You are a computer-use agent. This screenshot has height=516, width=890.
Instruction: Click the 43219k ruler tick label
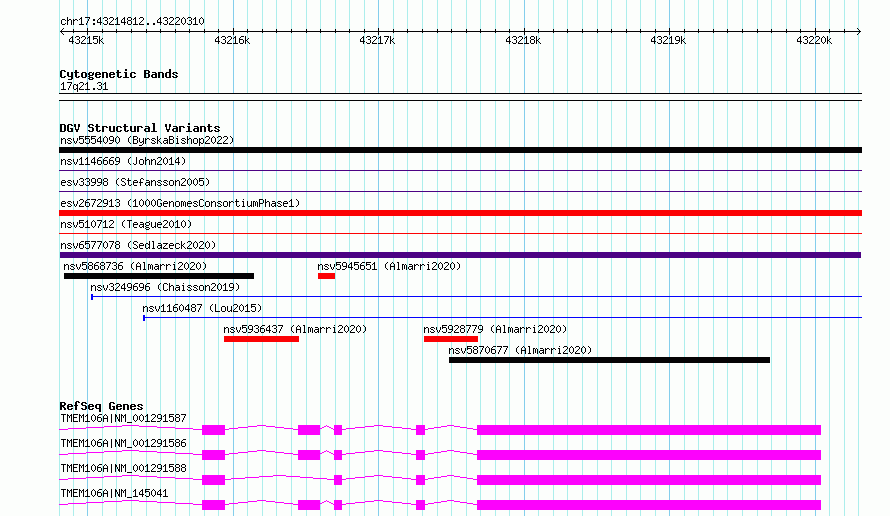point(669,40)
